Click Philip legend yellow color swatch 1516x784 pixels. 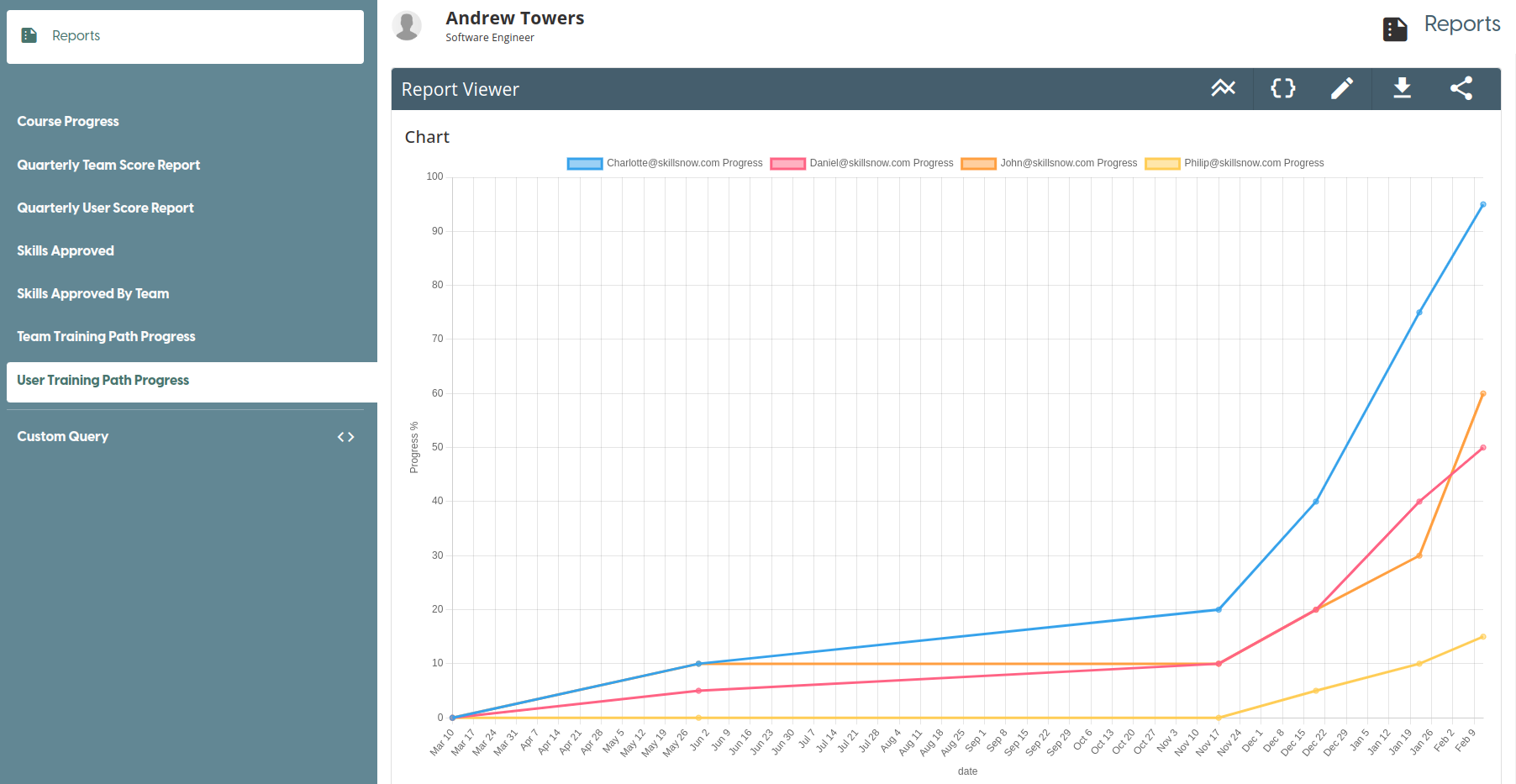(1162, 163)
